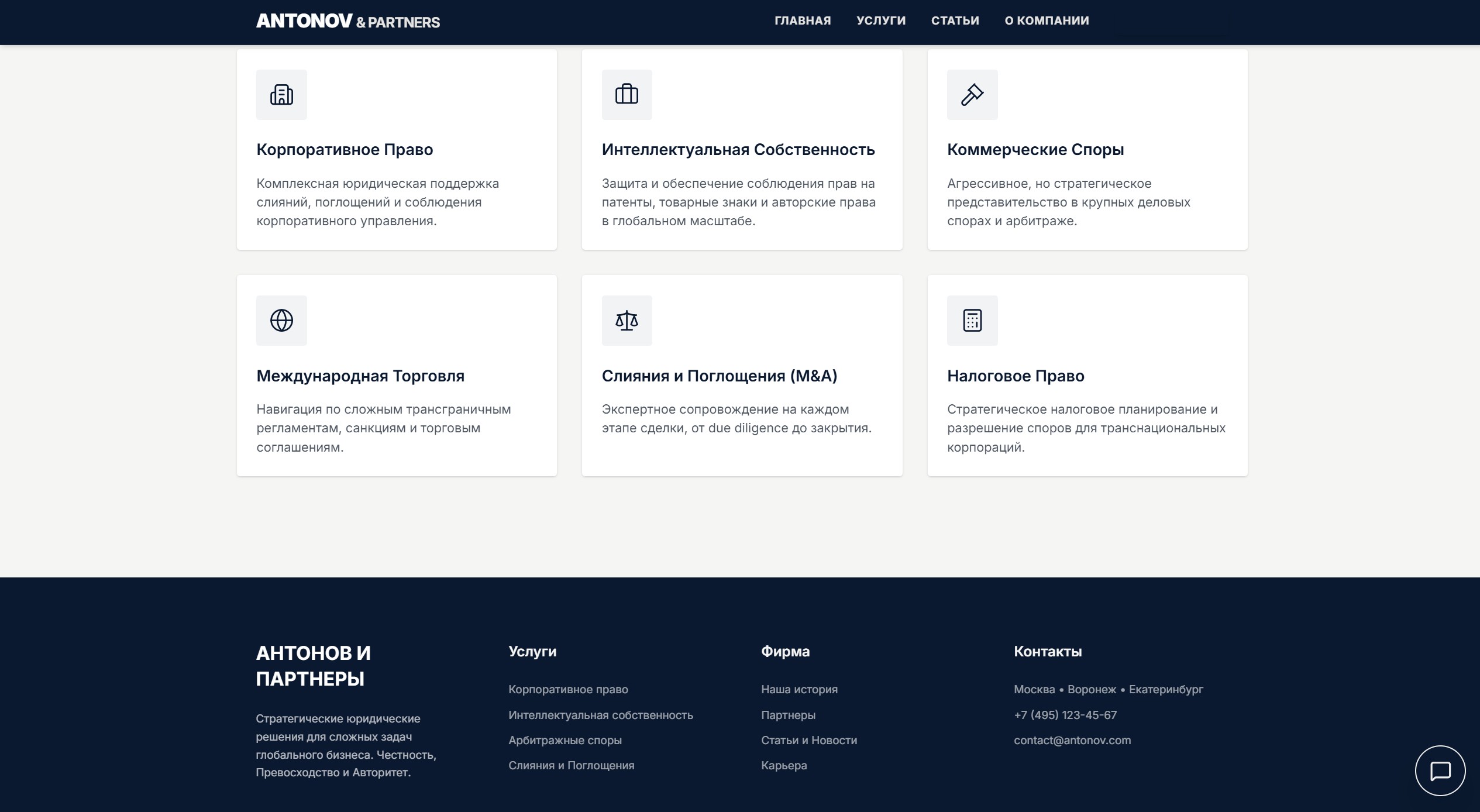Viewport: 1480px width, 812px height.
Task: Open the chat bubble widget
Action: tap(1440, 770)
